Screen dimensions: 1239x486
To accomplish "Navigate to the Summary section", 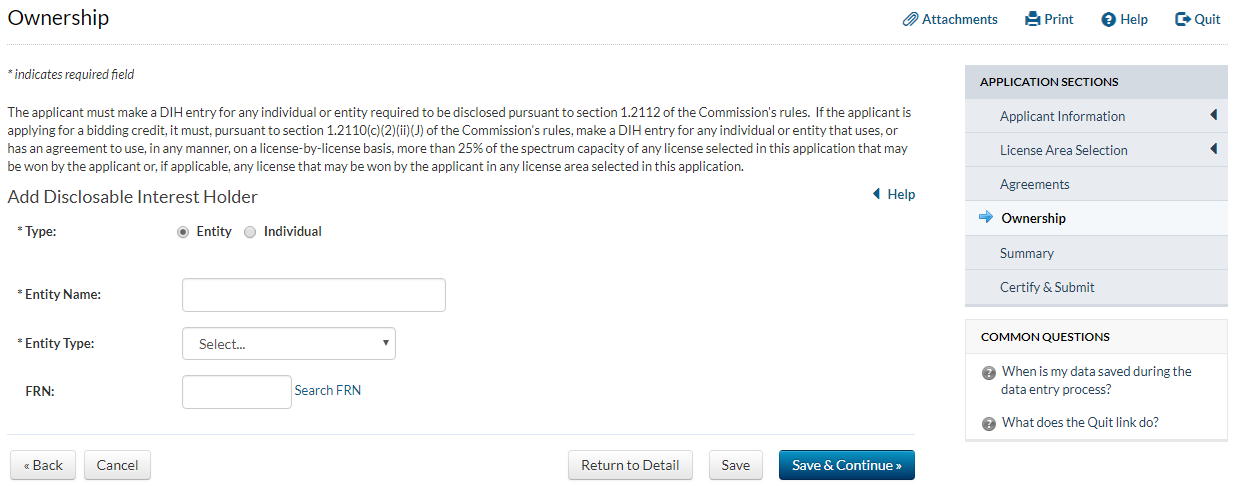I will (1026, 253).
